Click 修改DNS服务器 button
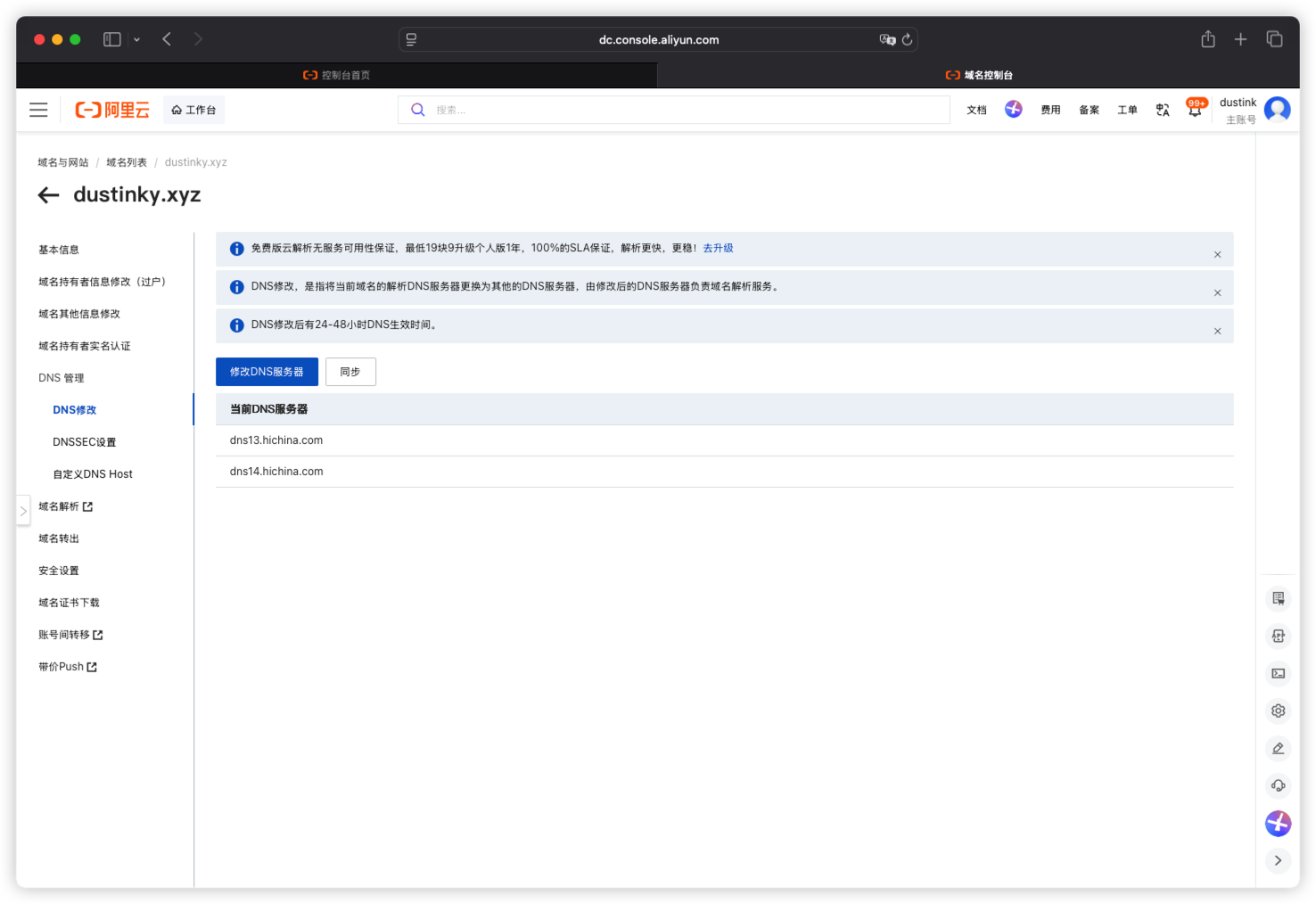Image resolution: width=1316 pixels, height=904 pixels. [267, 372]
